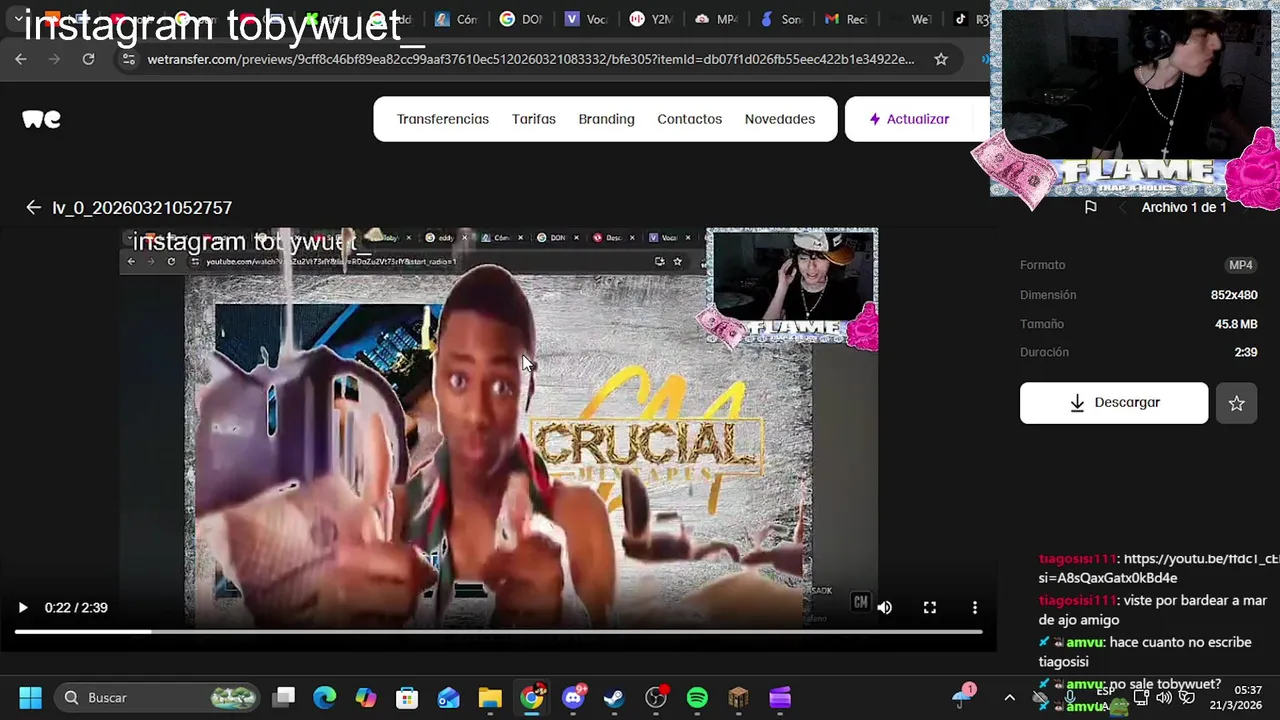
Task: Open Outlook from the taskbar
Action: click(448, 698)
